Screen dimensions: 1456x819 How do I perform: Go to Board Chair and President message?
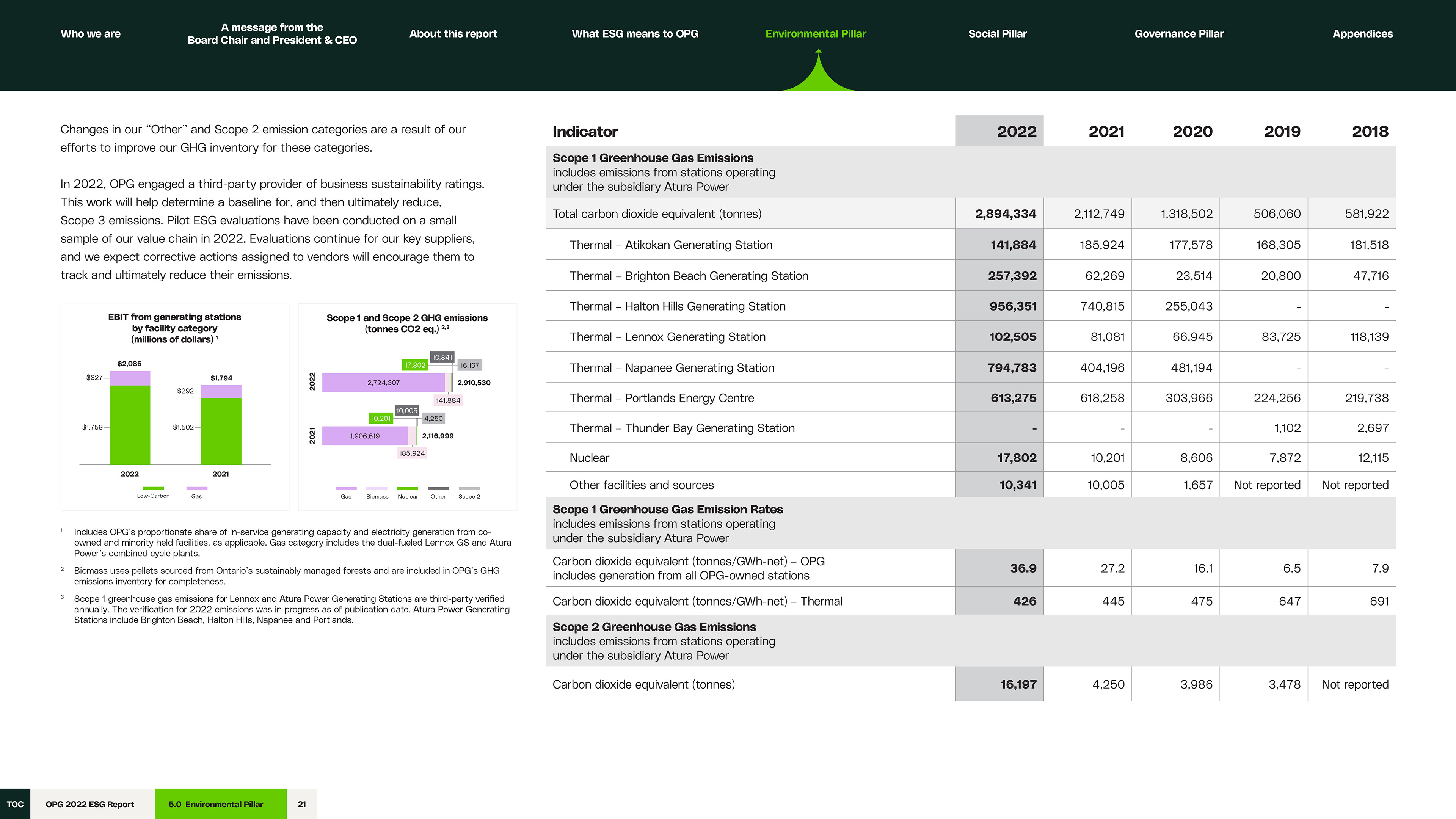[272, 34]
